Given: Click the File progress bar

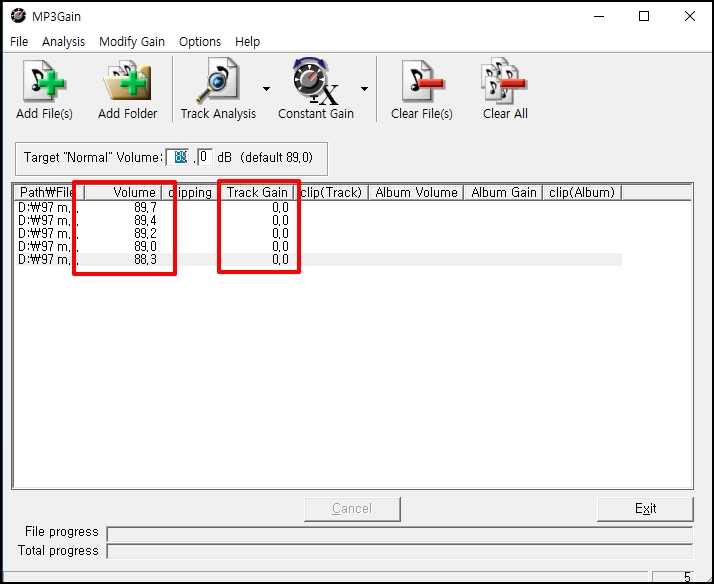Looking at the screenshot, I should [399, 533].
